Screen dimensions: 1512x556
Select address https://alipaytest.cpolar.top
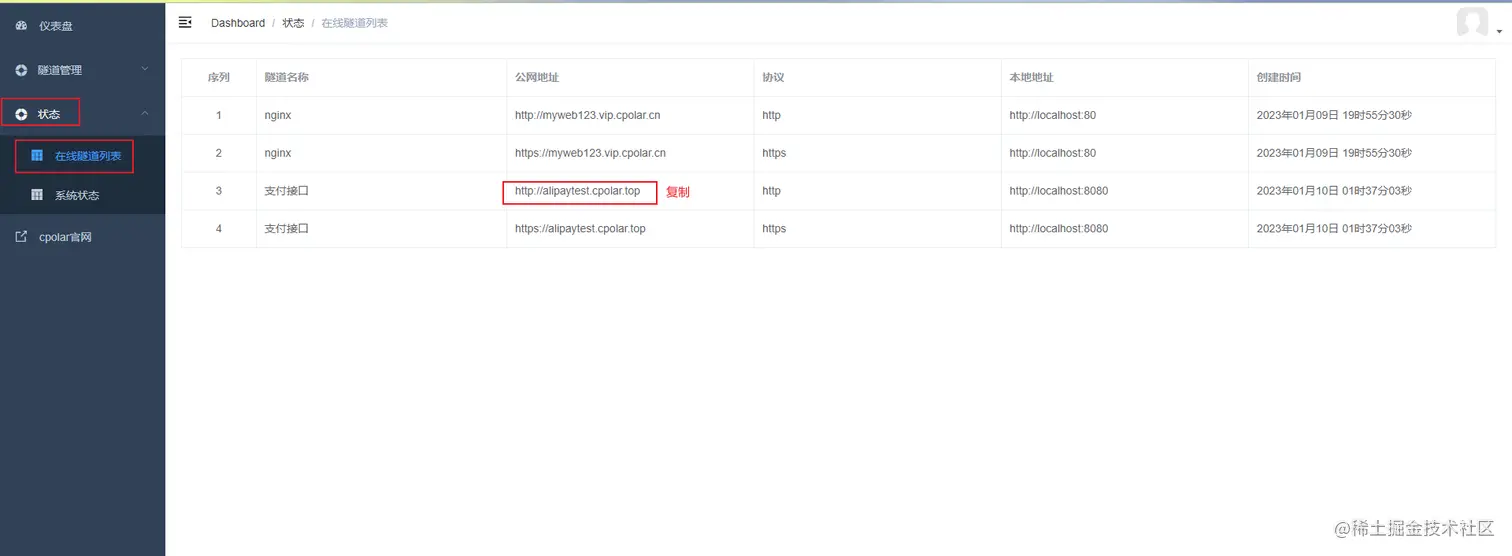(x=580, y=229)
